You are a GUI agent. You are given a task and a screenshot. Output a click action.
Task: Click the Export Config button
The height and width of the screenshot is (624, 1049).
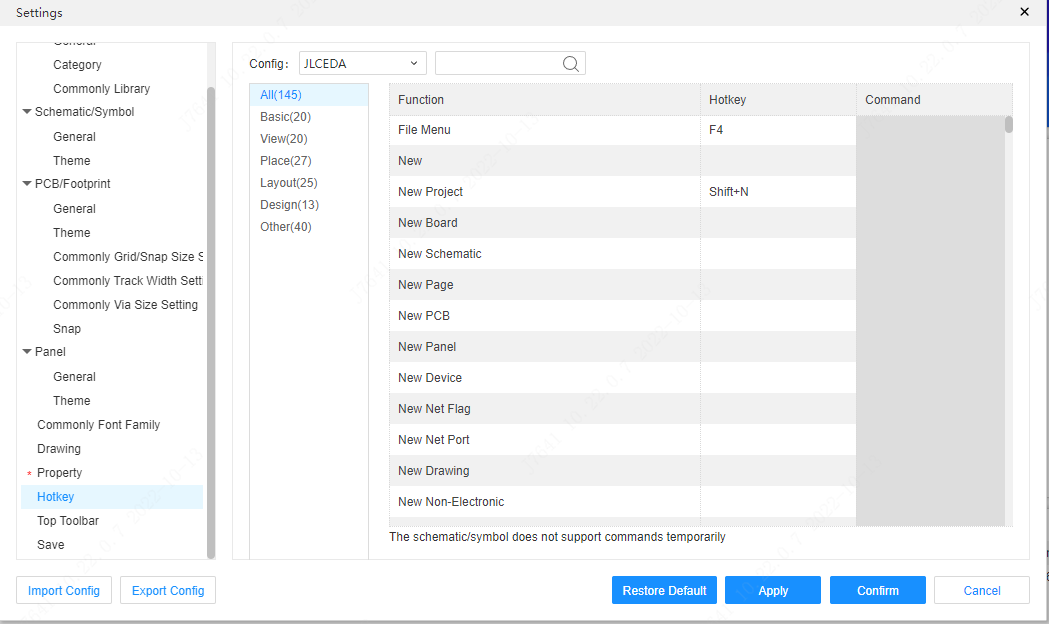(167, 590)
